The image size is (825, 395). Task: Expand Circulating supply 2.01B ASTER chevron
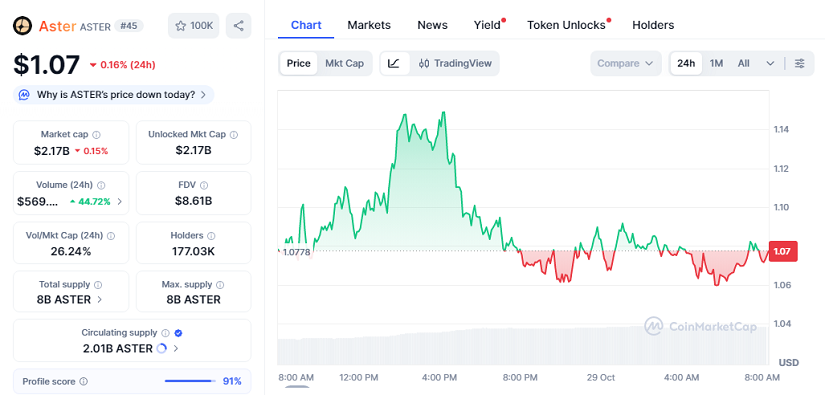pos(176,348)
